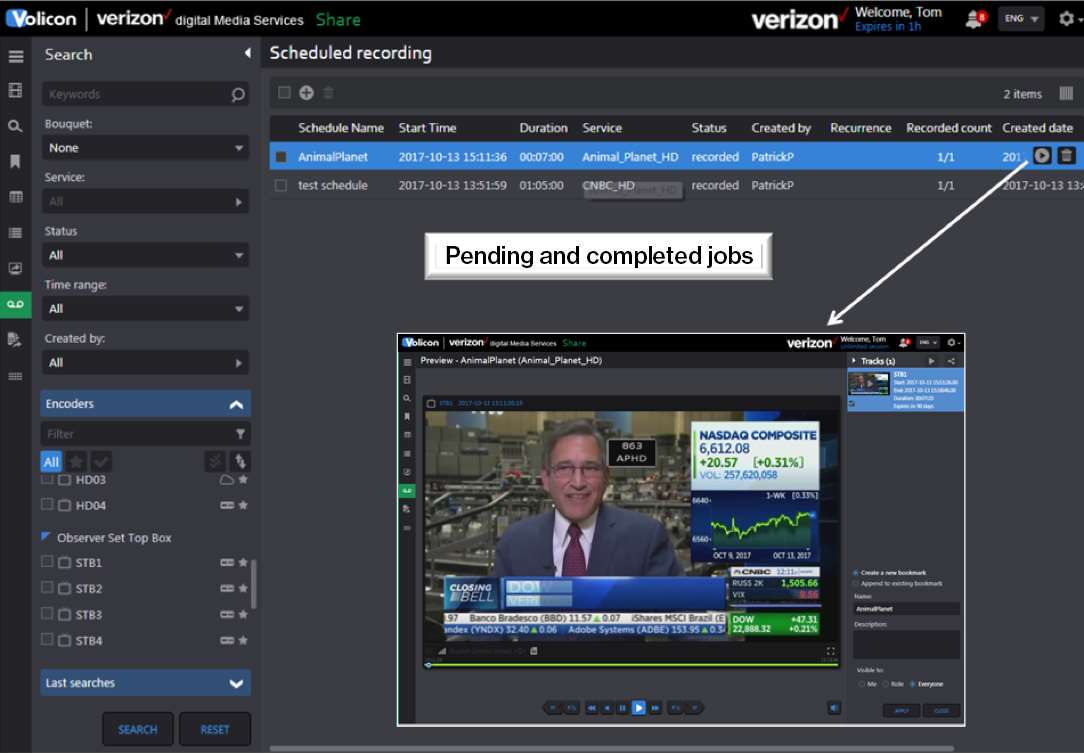The height and width of the screenshot is (754, 1084).
Task: Open the Status dropdown
Action: pos(146,255)
